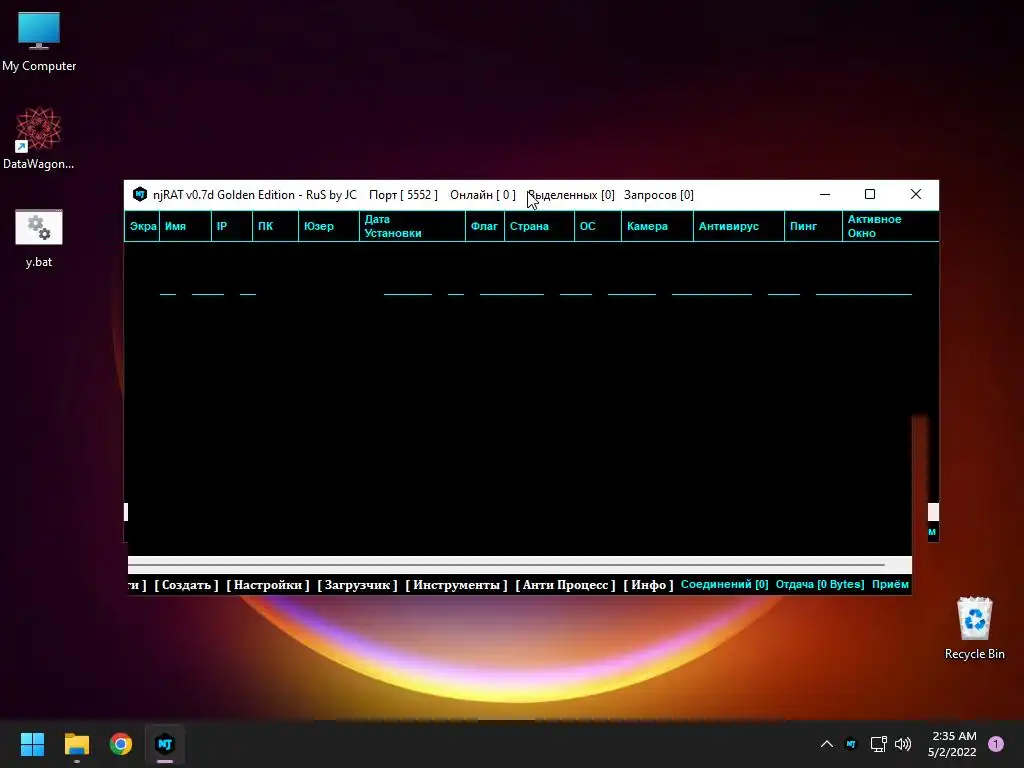Open File Explorer from the taskbar
The width and height of the screenshot is (1024, 768).
[x=76, y=744]
